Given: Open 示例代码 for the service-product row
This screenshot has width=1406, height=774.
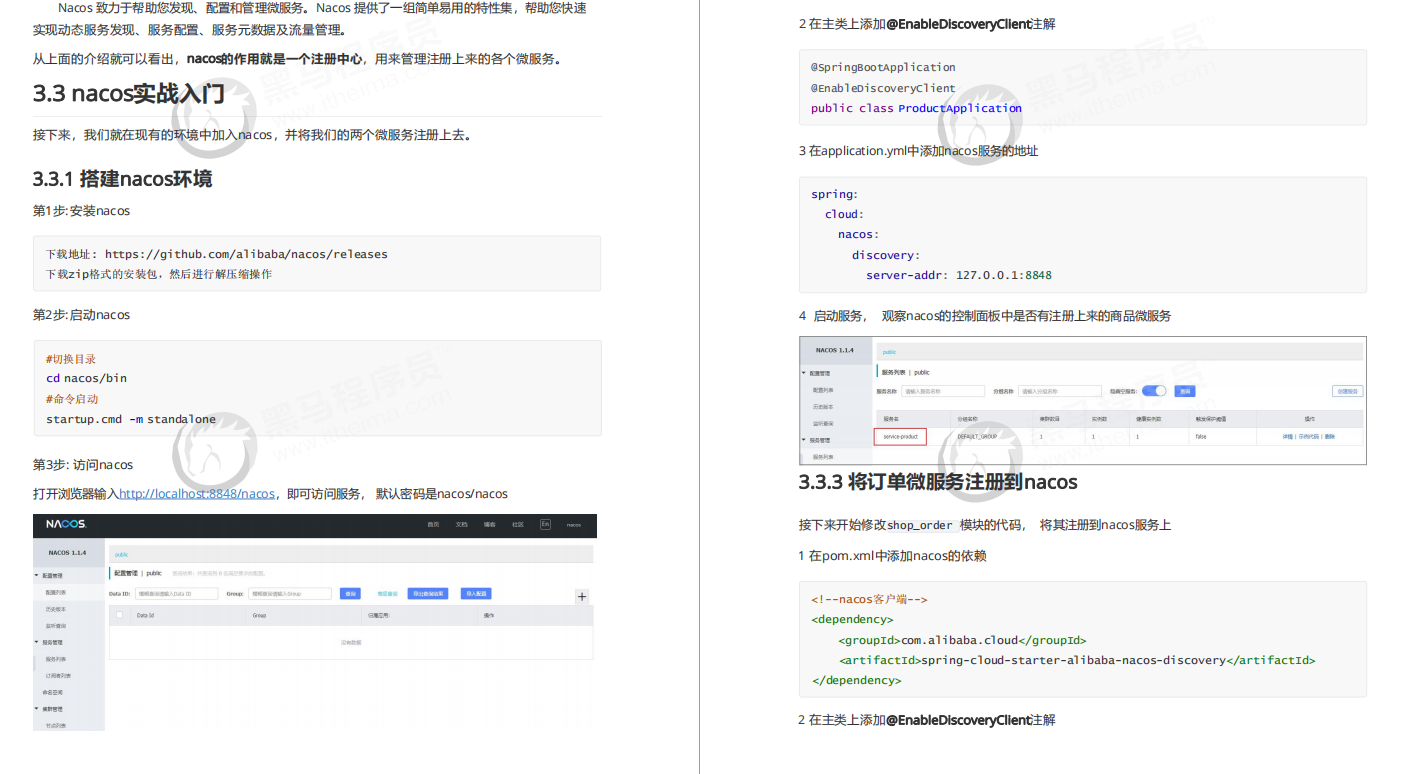Looking at the screenshot, I should [1309, 437].
